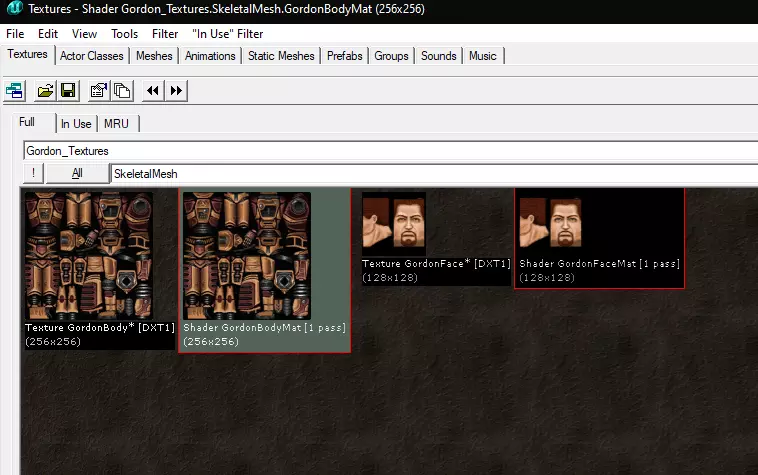
Task: Go to previous group with rewind arrows
Action: click(x=153, y=90)
